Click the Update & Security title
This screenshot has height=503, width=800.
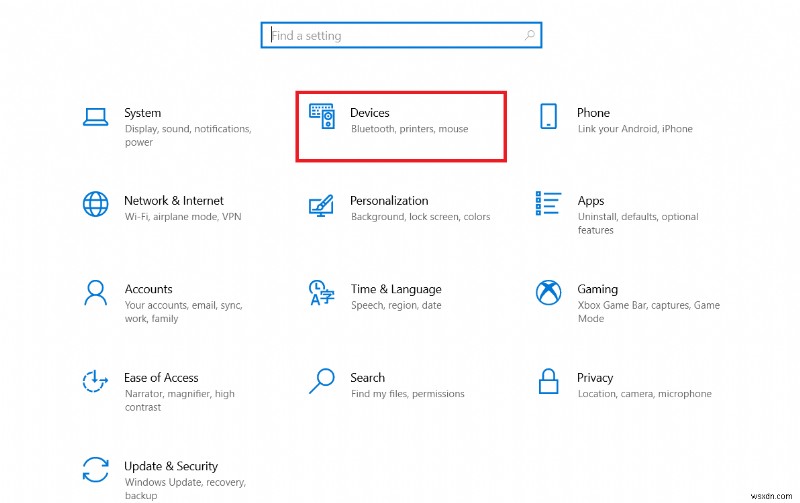click(x=171, y=466)
